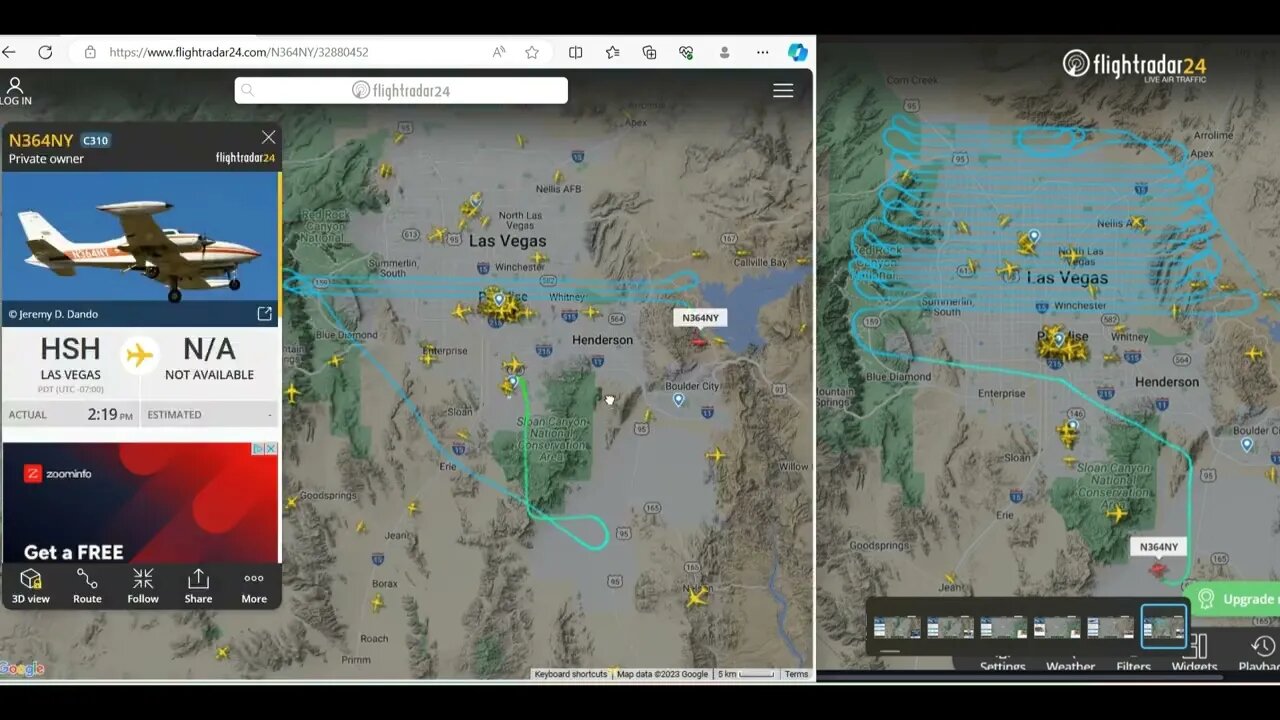Open the browser profile icon

[x=724, y=52]
